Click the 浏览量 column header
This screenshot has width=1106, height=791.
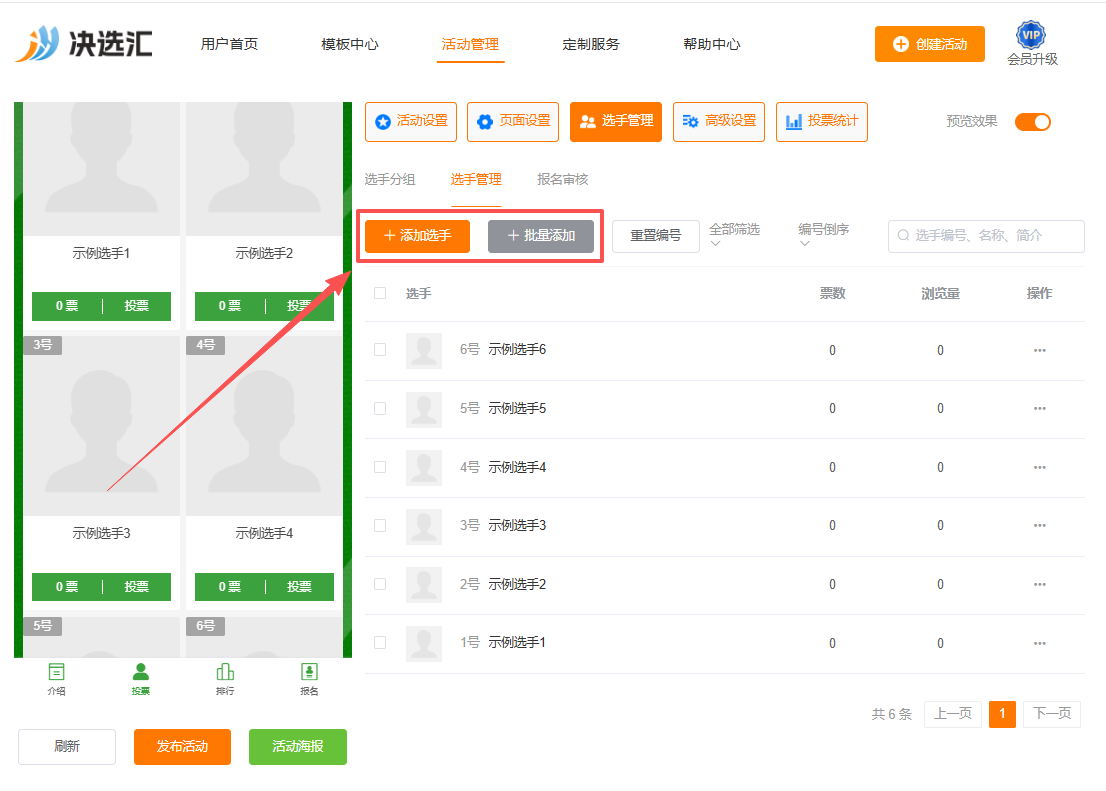940,294
